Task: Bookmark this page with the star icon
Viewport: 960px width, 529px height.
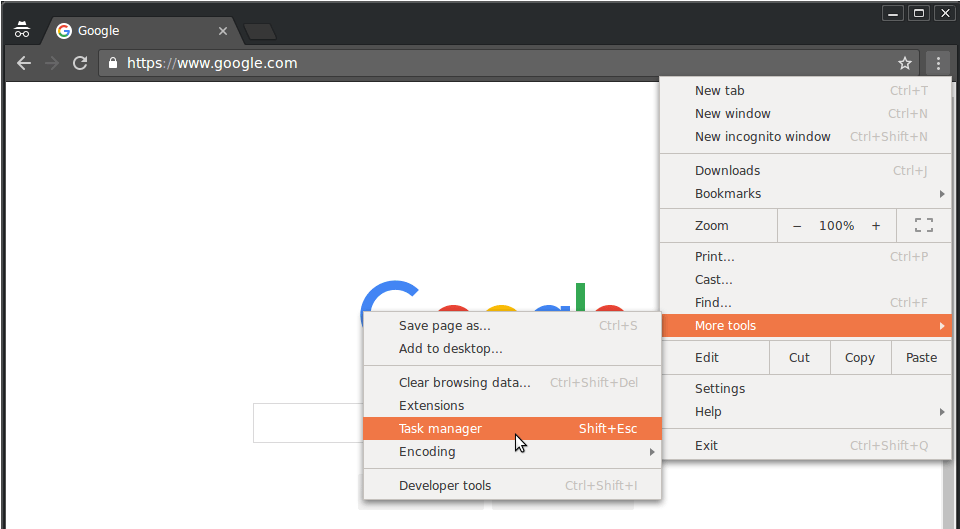Action: 905,63
